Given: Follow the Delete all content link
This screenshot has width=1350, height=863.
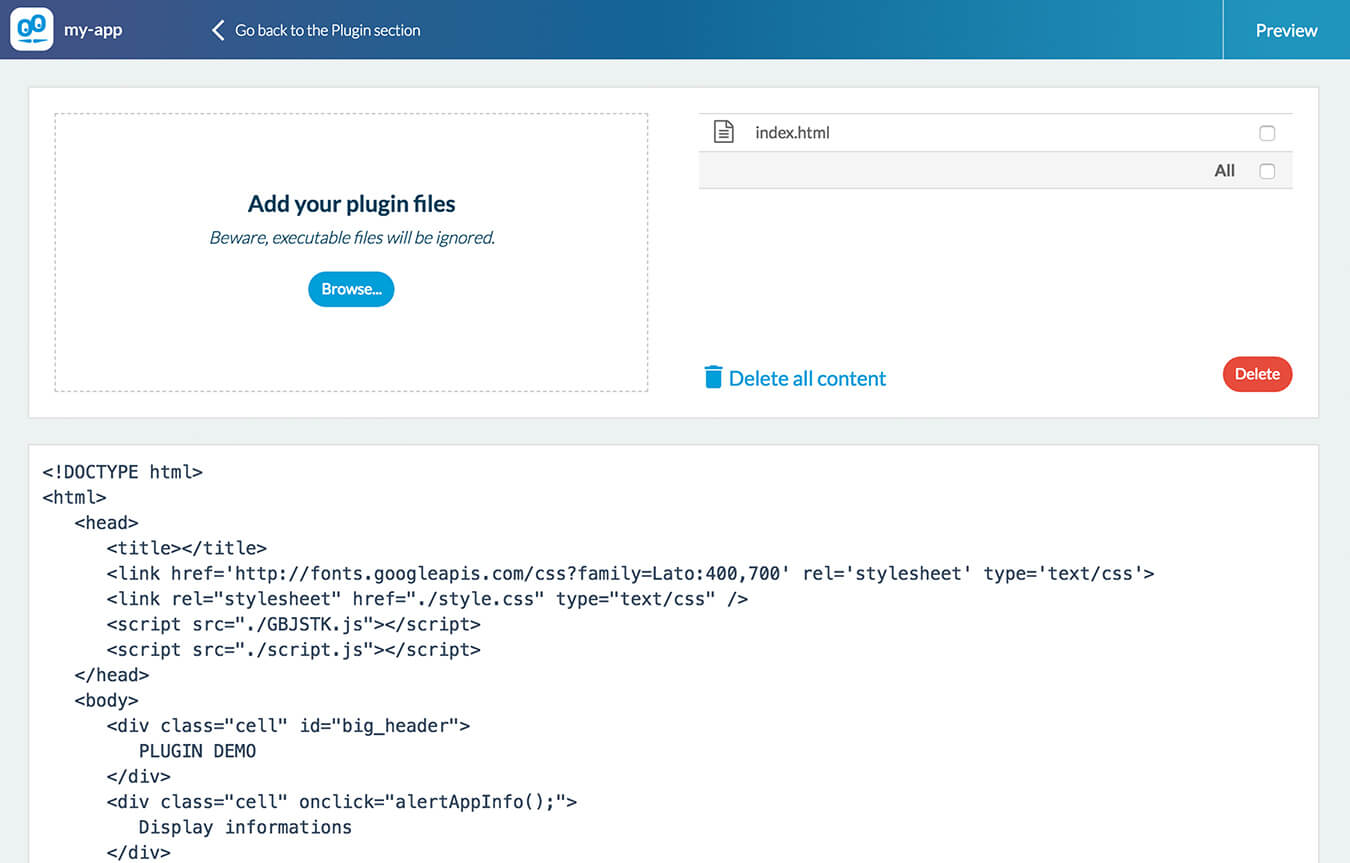Looking at the screenshot, I should pyautogui.click(x=807, y=378).
